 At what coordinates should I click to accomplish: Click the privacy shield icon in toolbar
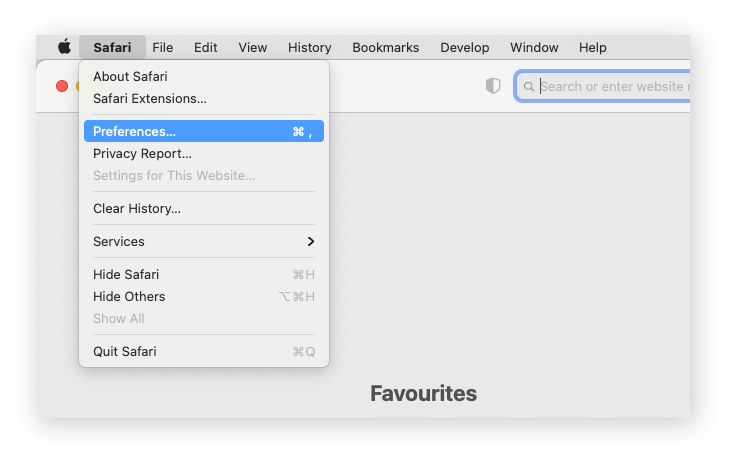(493, 86)
